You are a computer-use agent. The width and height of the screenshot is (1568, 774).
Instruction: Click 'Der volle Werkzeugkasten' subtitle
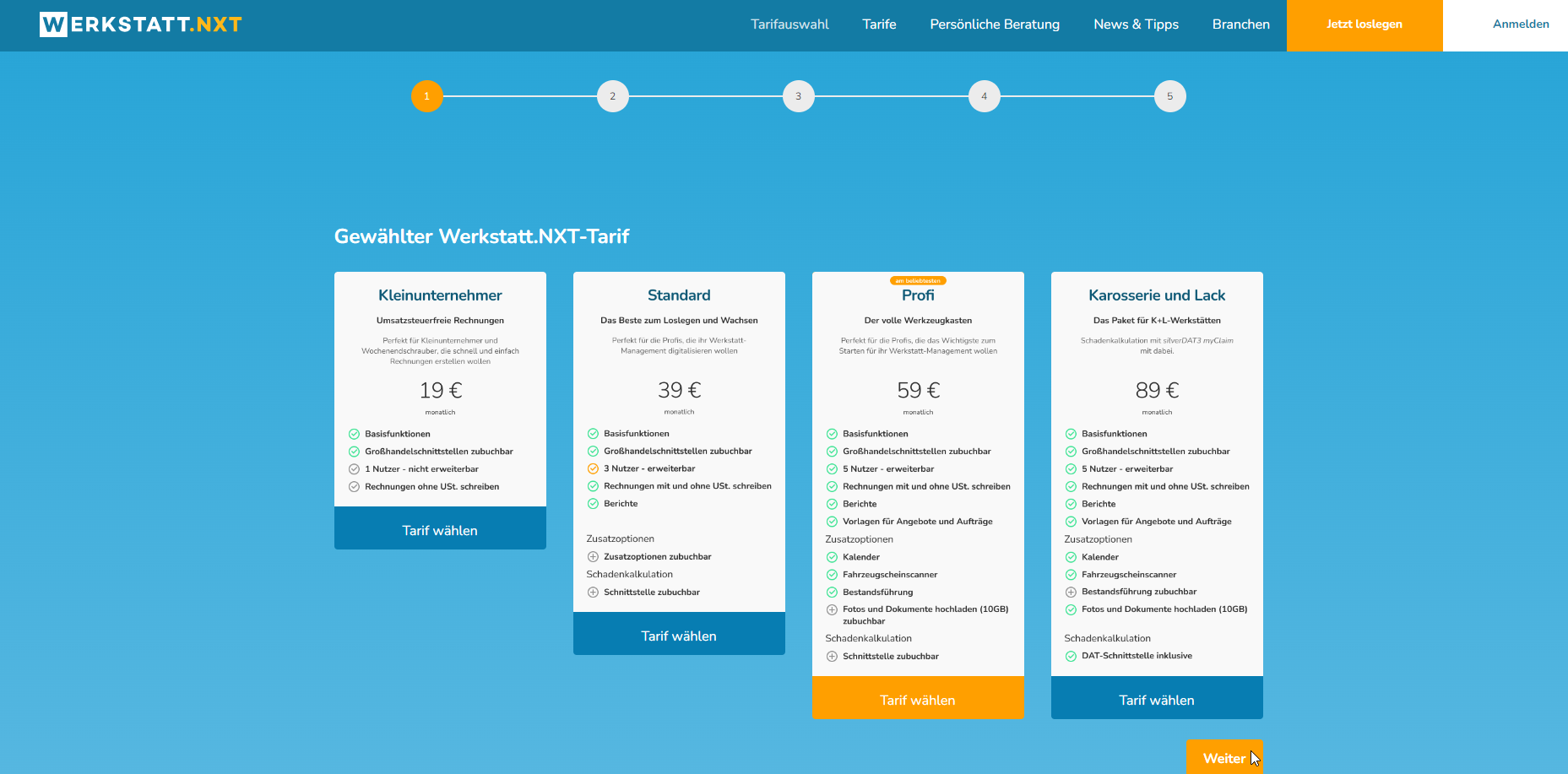pyautogui.click(x=918, y=321)
